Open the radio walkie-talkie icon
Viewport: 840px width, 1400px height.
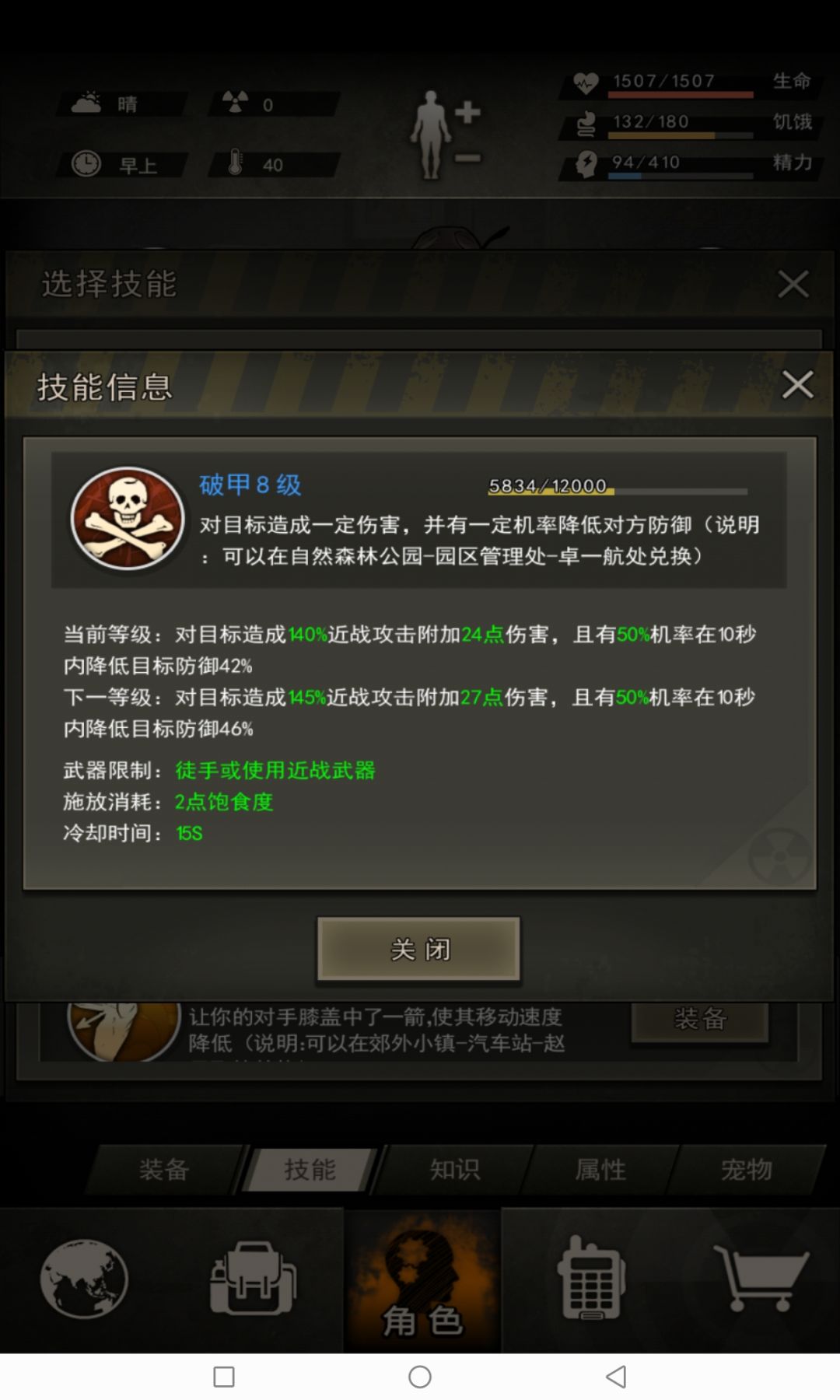(590, 1278)
